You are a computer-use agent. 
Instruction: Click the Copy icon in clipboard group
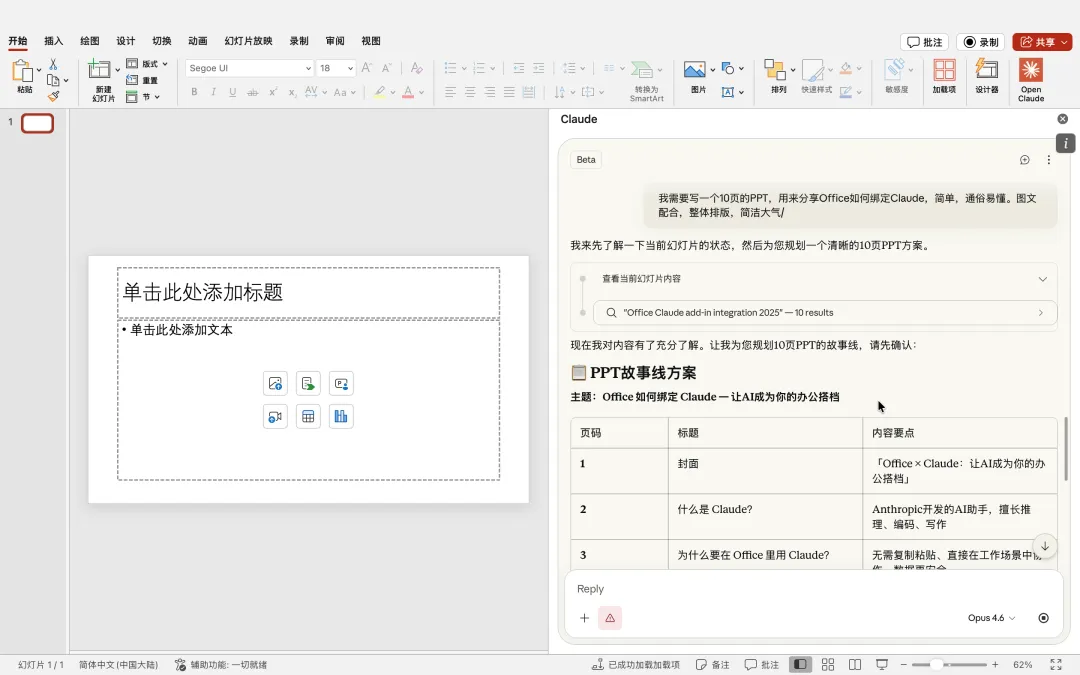[x=53, y=80]
